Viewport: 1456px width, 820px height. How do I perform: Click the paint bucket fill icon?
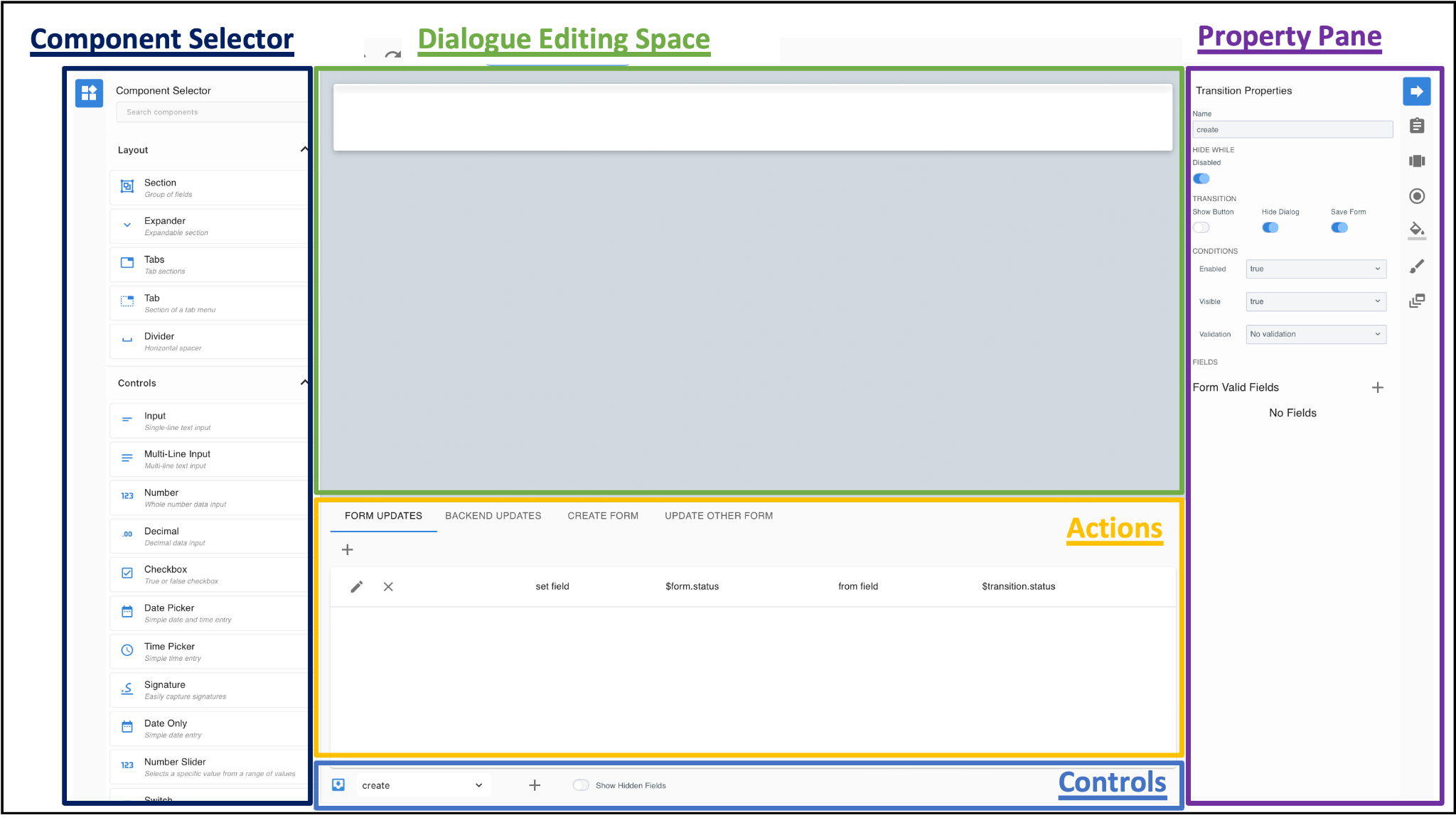coord(1416,229)
